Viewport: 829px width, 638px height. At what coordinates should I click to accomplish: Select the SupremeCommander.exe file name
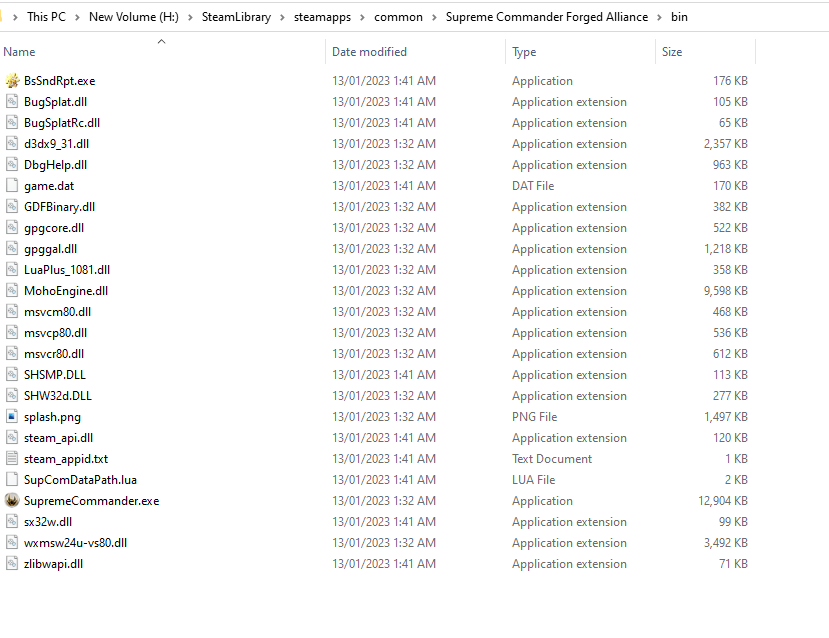click(91, 501)
